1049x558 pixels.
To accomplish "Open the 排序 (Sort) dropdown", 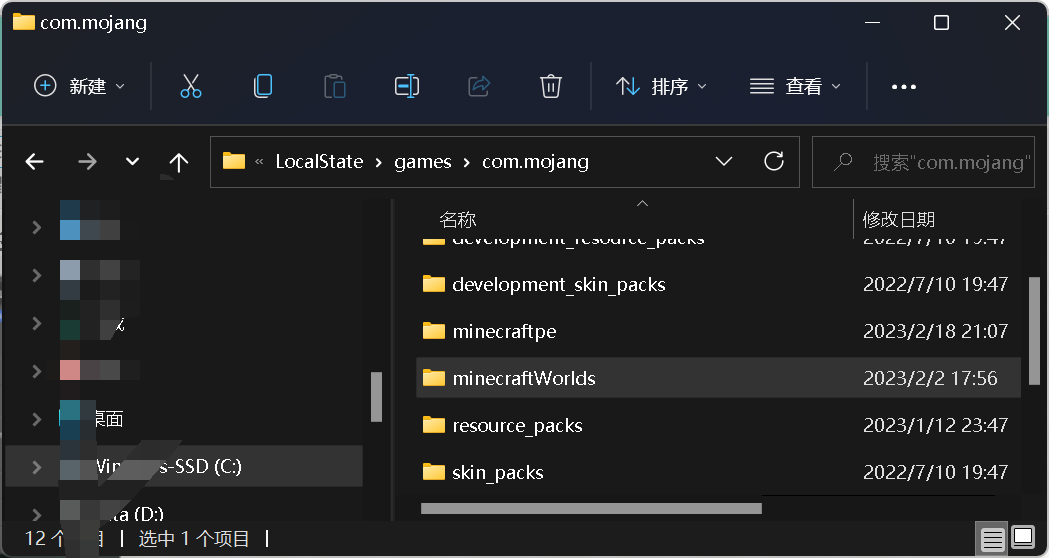I will tap(661, 86).
